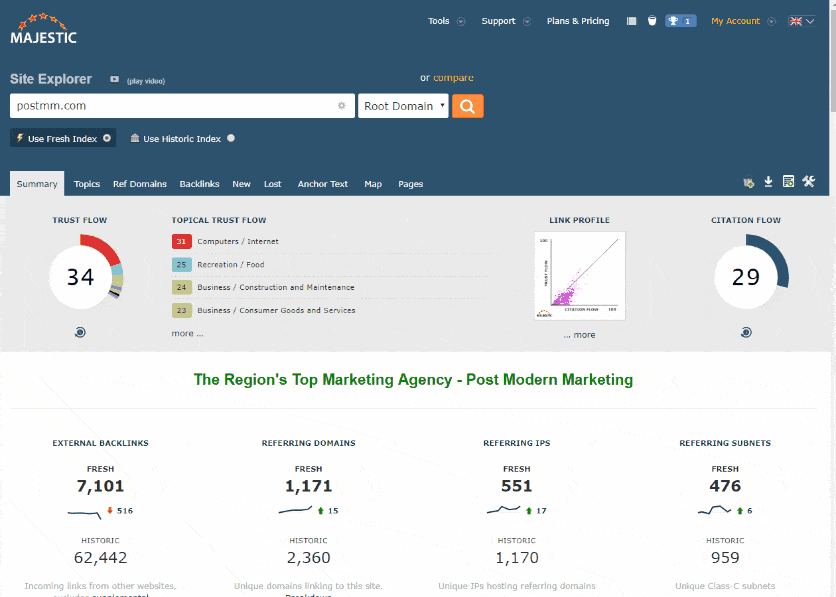
Task: Click the trophy badge showing 1
Action: point(680,21)
